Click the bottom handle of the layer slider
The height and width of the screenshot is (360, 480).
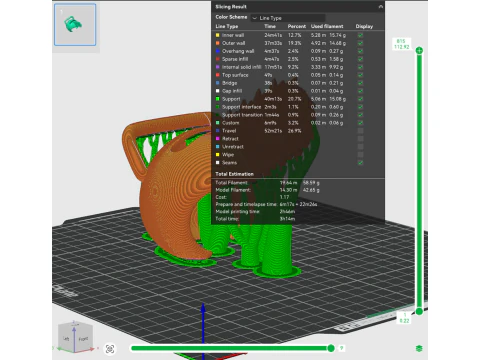(419, 312)
